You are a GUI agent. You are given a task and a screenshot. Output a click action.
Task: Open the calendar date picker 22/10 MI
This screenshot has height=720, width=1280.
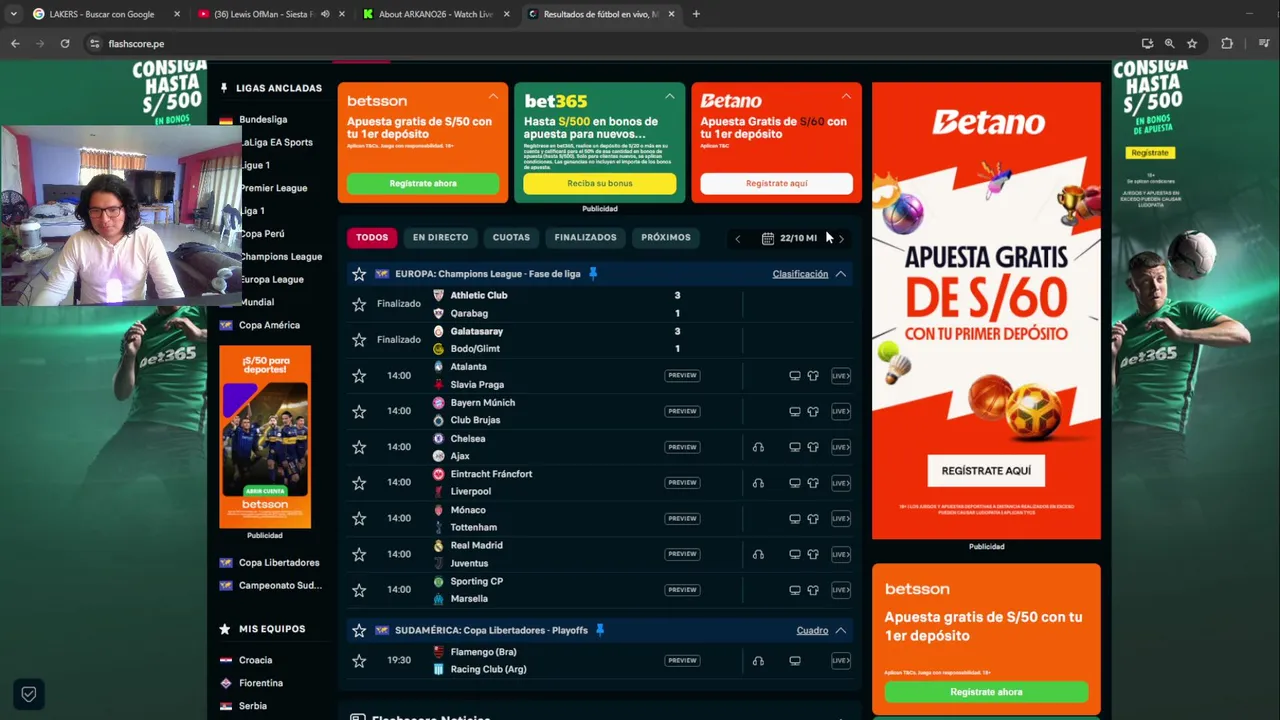pyautogui.click(x=790, y=238)
